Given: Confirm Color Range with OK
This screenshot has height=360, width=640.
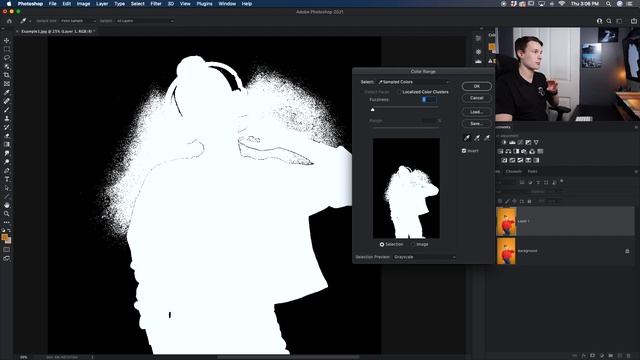Looking at the screenshot, I should click(x=476, y=87).
